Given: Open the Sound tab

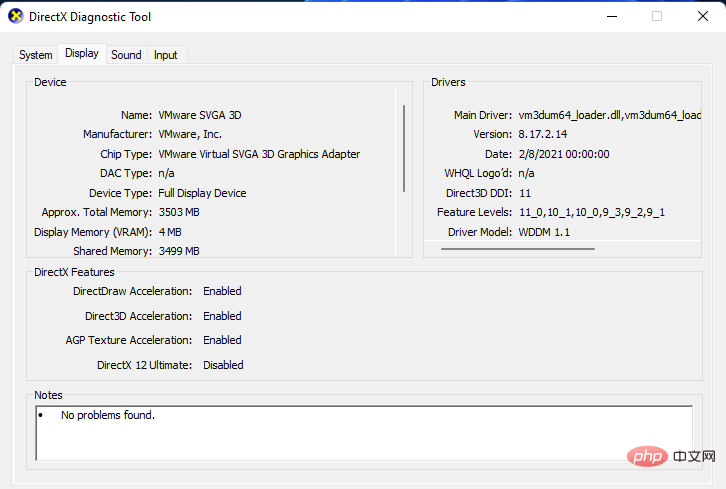Looking at the screenshot, I should tap(126, 55).
